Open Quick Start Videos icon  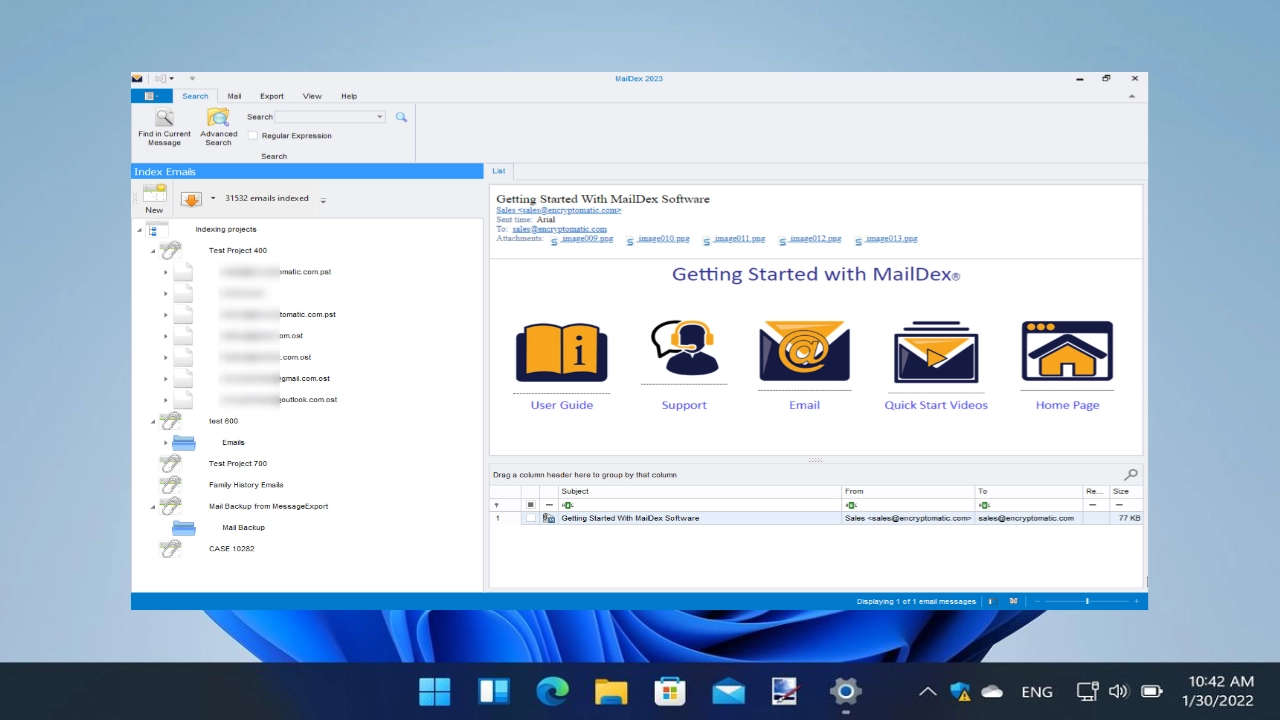[x=936, y=352]
